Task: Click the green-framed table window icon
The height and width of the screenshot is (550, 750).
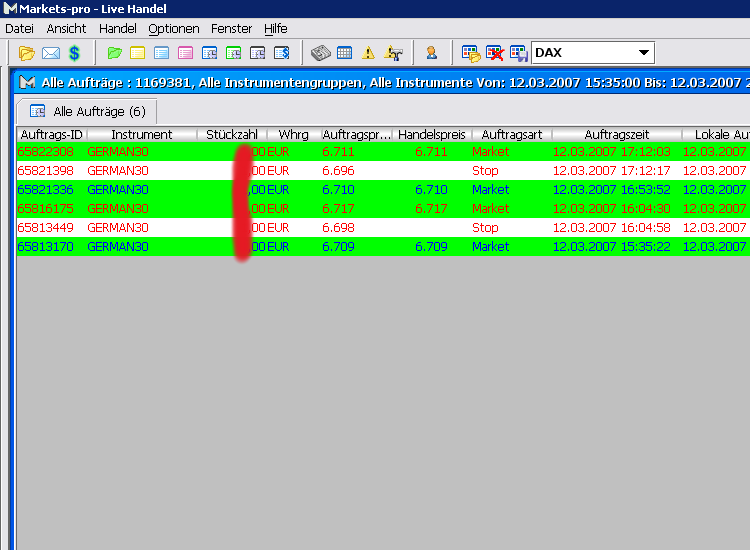Action: pyautogui.click(x=233, y=53)
